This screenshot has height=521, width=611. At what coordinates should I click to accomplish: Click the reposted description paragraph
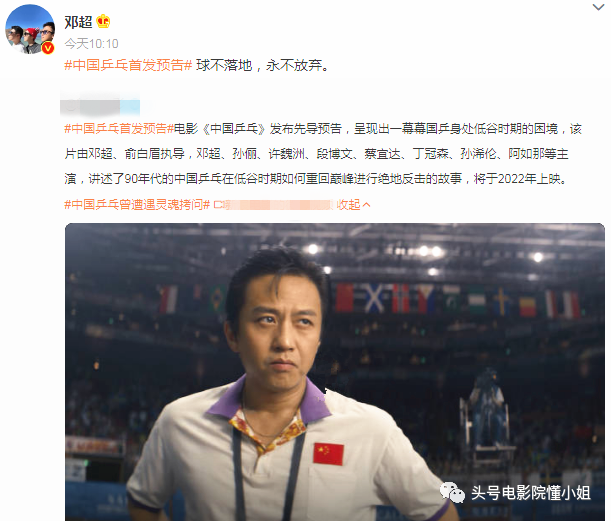tap(323, 154)
